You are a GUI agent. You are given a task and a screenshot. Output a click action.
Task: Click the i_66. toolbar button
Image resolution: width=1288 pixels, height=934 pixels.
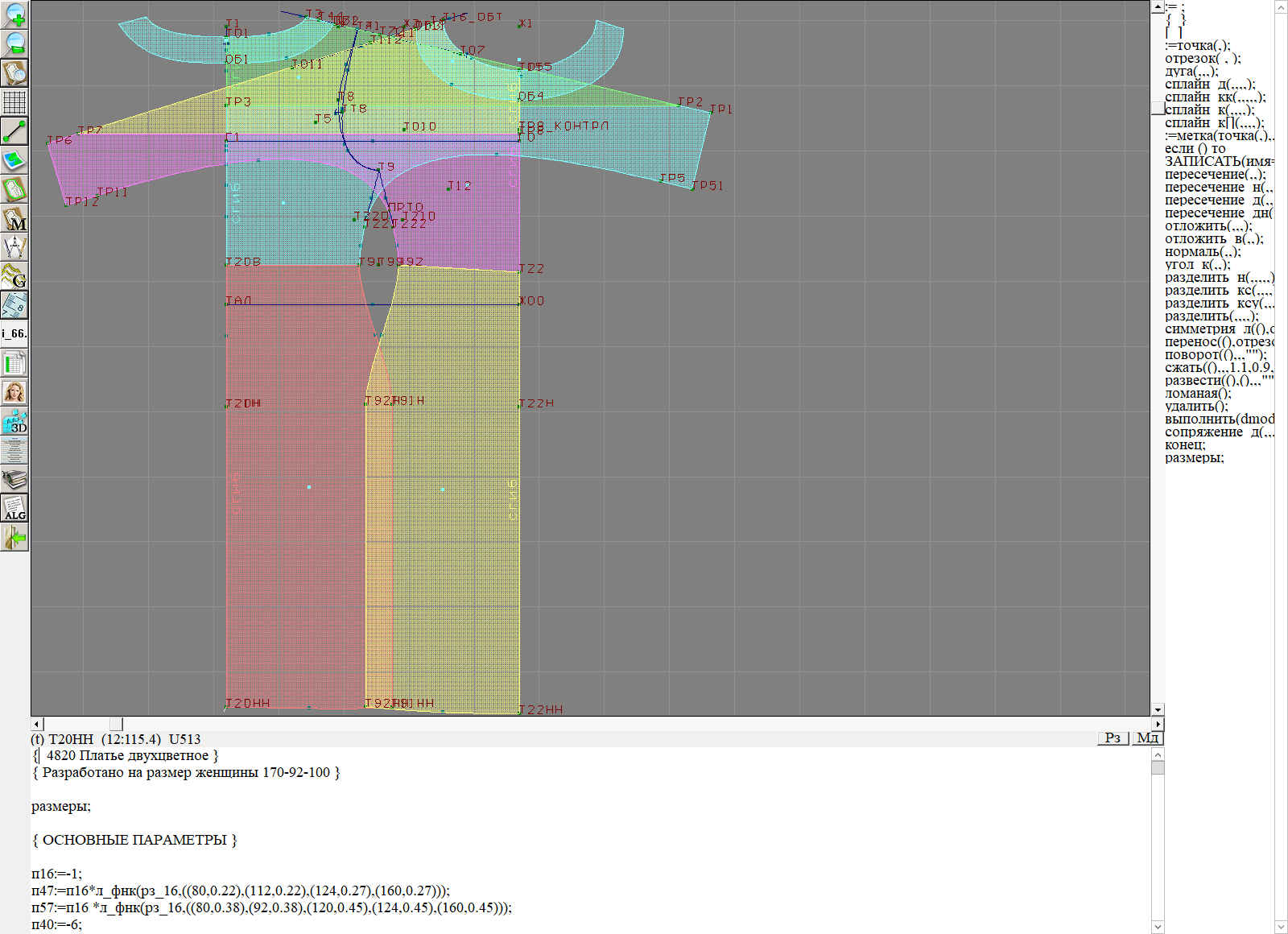pos(14,333)
